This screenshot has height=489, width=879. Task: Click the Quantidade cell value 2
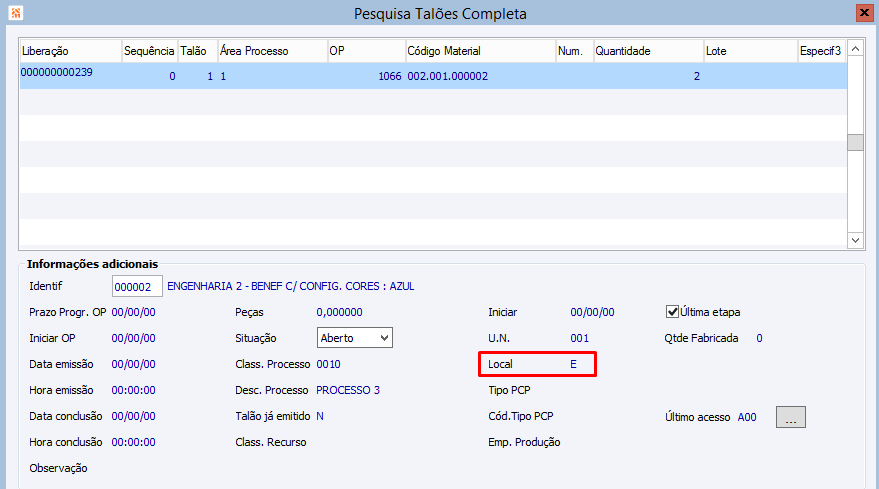(x=697, y=76)
